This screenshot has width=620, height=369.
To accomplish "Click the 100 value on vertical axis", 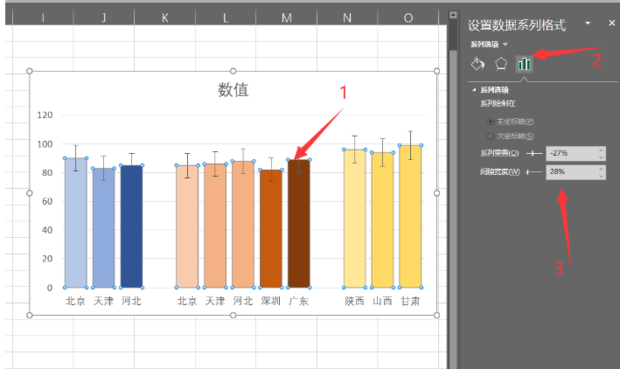I will [x=45, y=144].
